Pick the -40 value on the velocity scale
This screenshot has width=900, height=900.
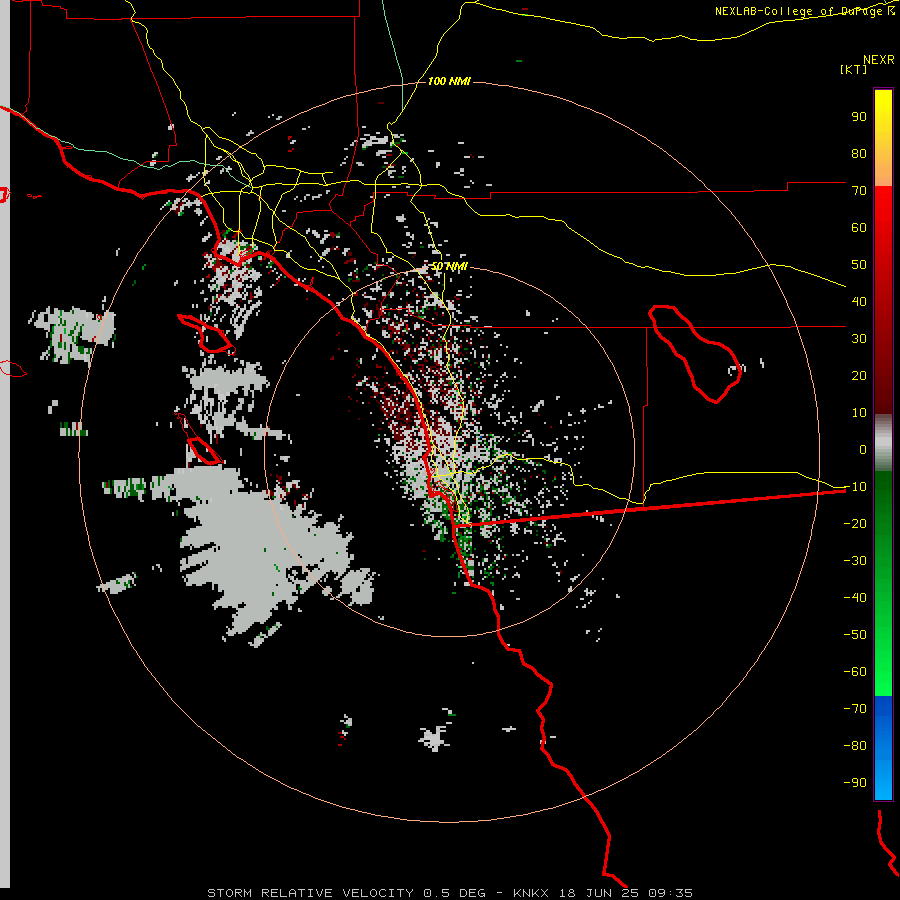coord(855,598)
